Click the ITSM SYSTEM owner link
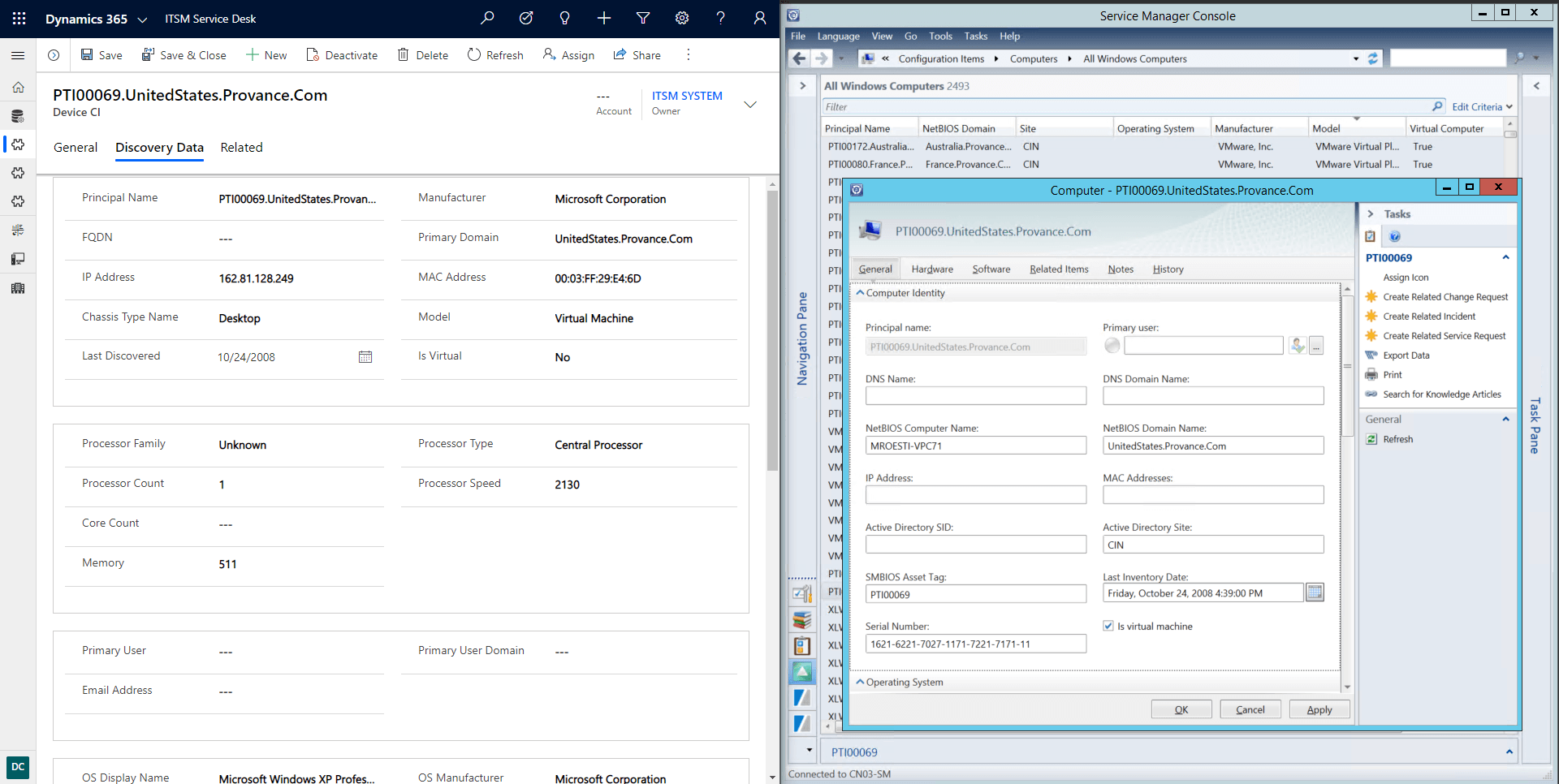The height and width of the screenshot is (784, 1559). coord(687,96)
